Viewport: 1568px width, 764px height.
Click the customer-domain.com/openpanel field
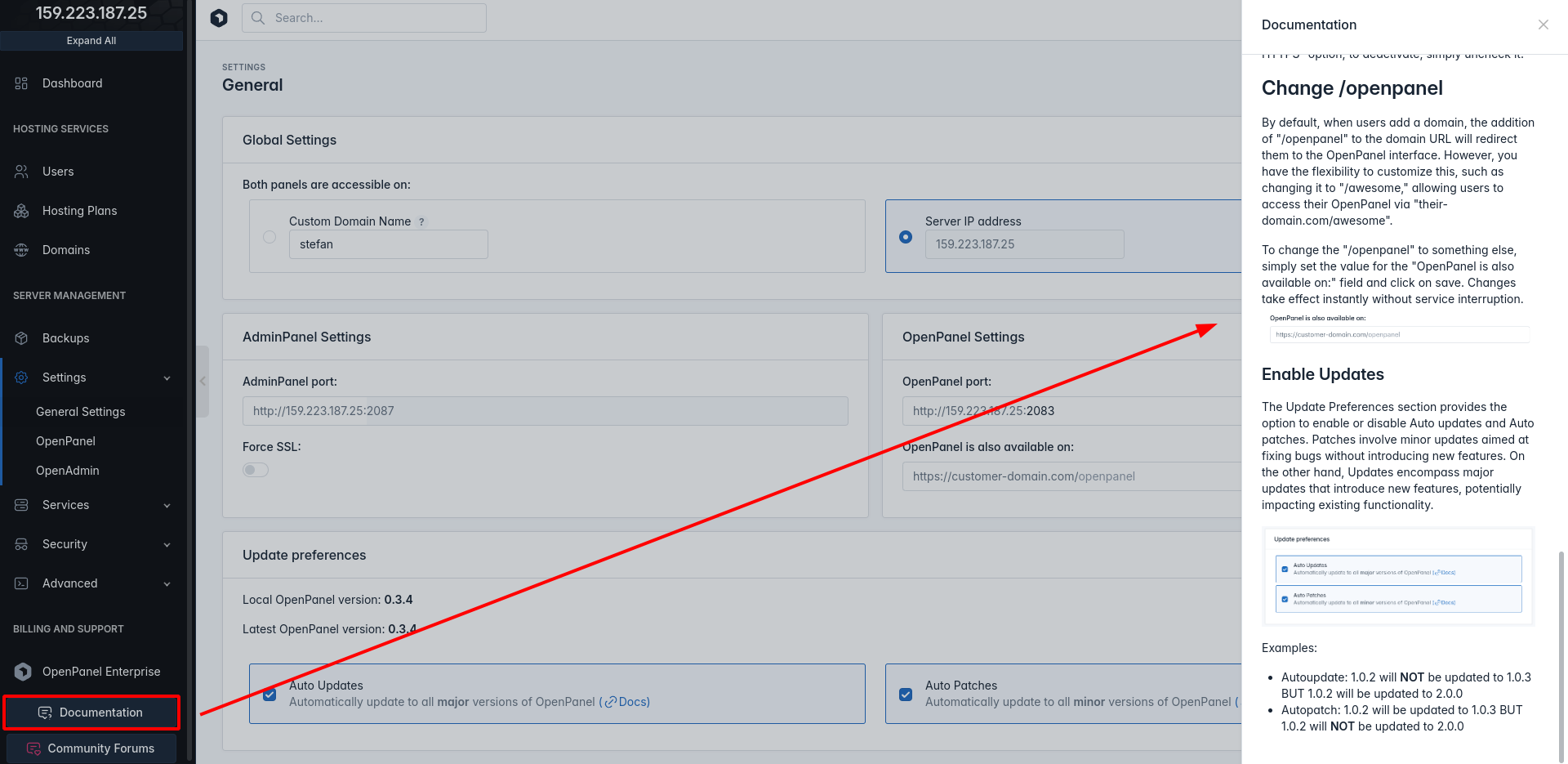pyautogui.click(x=1071, y=476)
